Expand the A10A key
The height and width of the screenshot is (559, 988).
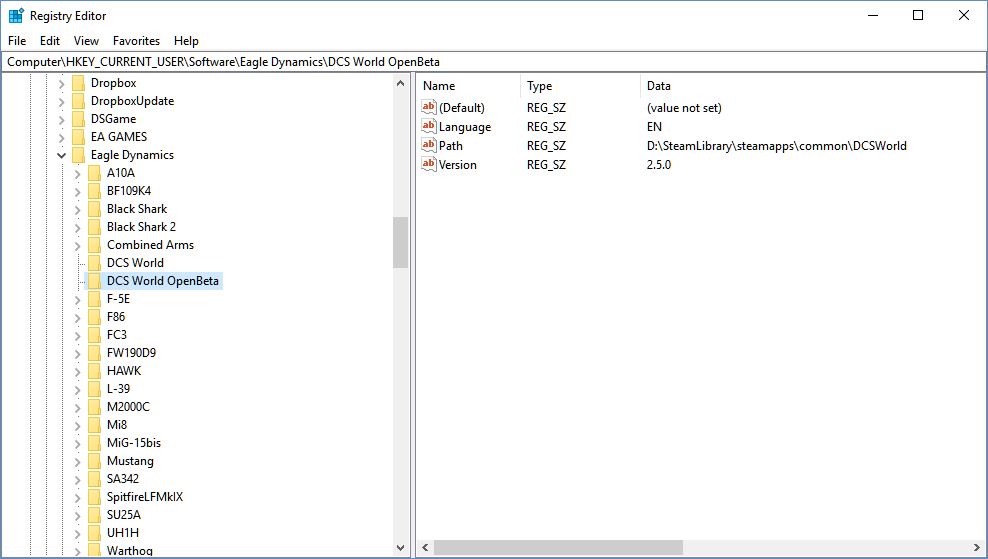tap(78, 173)
